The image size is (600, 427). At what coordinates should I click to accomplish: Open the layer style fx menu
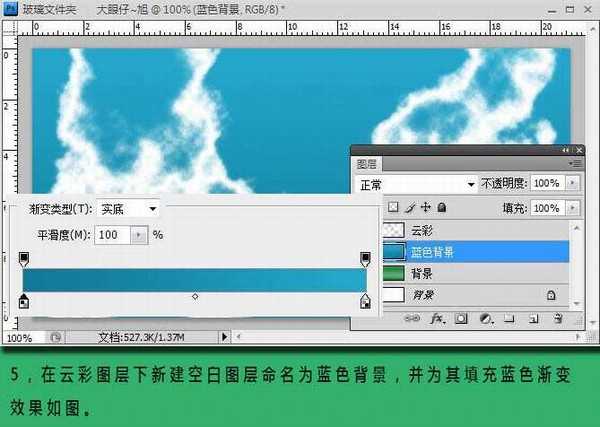pos(436,319)
